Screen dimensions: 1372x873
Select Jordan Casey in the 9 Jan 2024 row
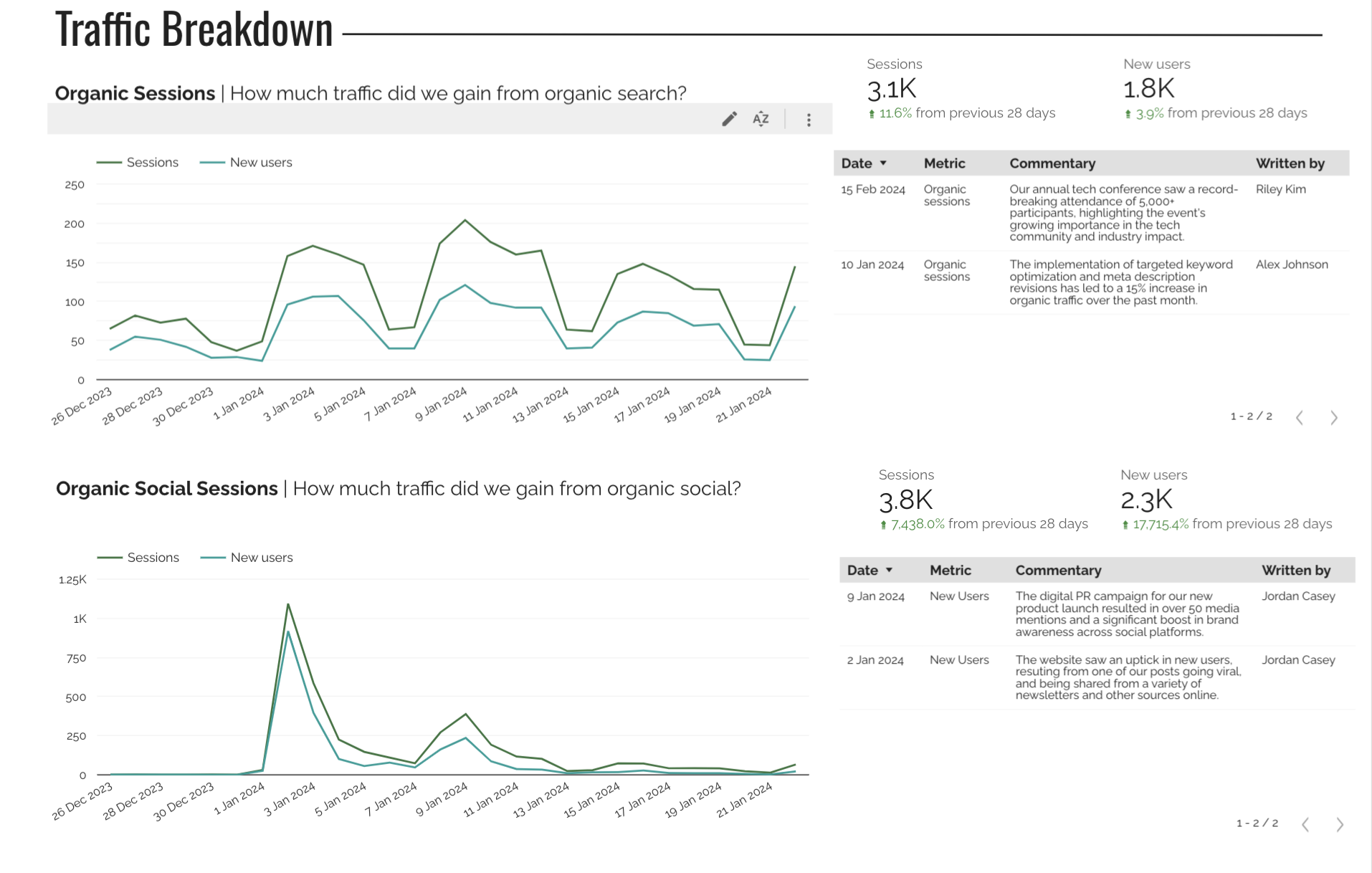(x=1298, y=596)
